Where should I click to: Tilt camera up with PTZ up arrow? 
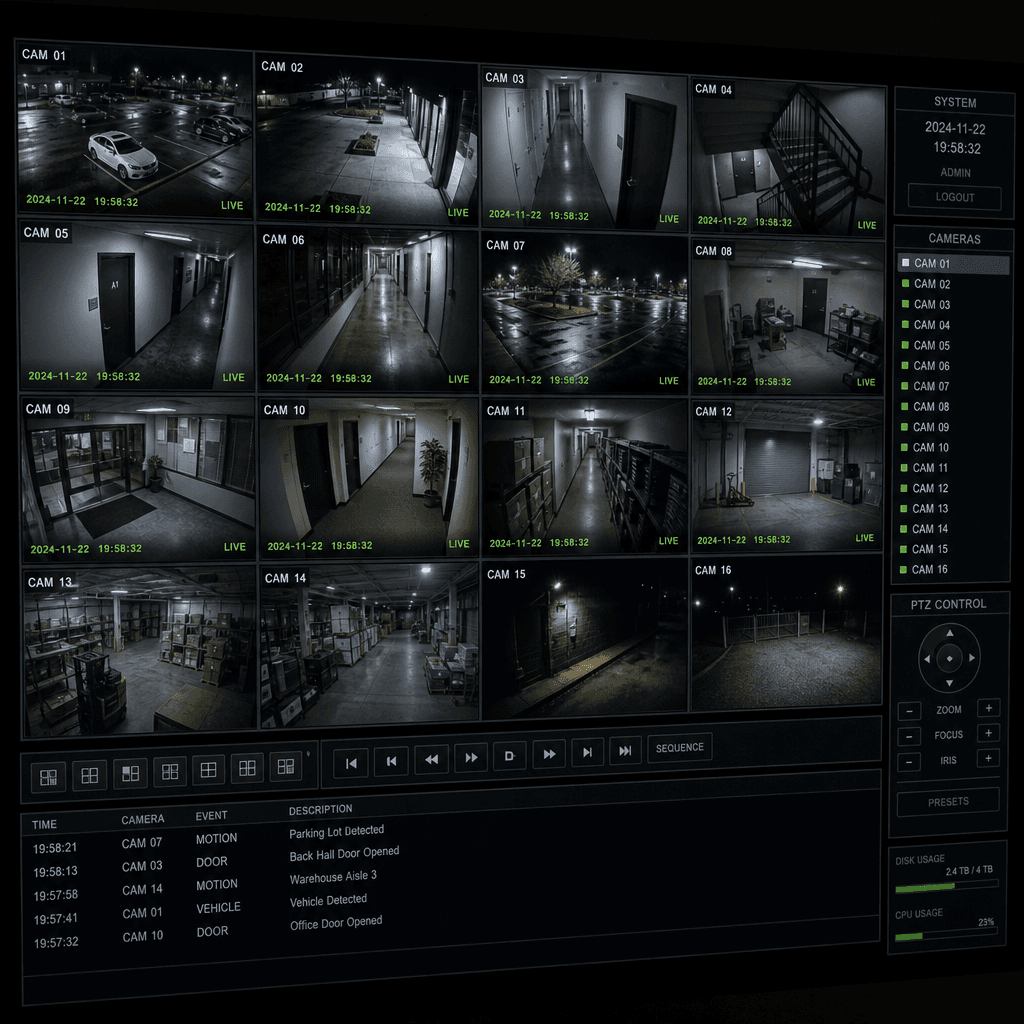950,633
